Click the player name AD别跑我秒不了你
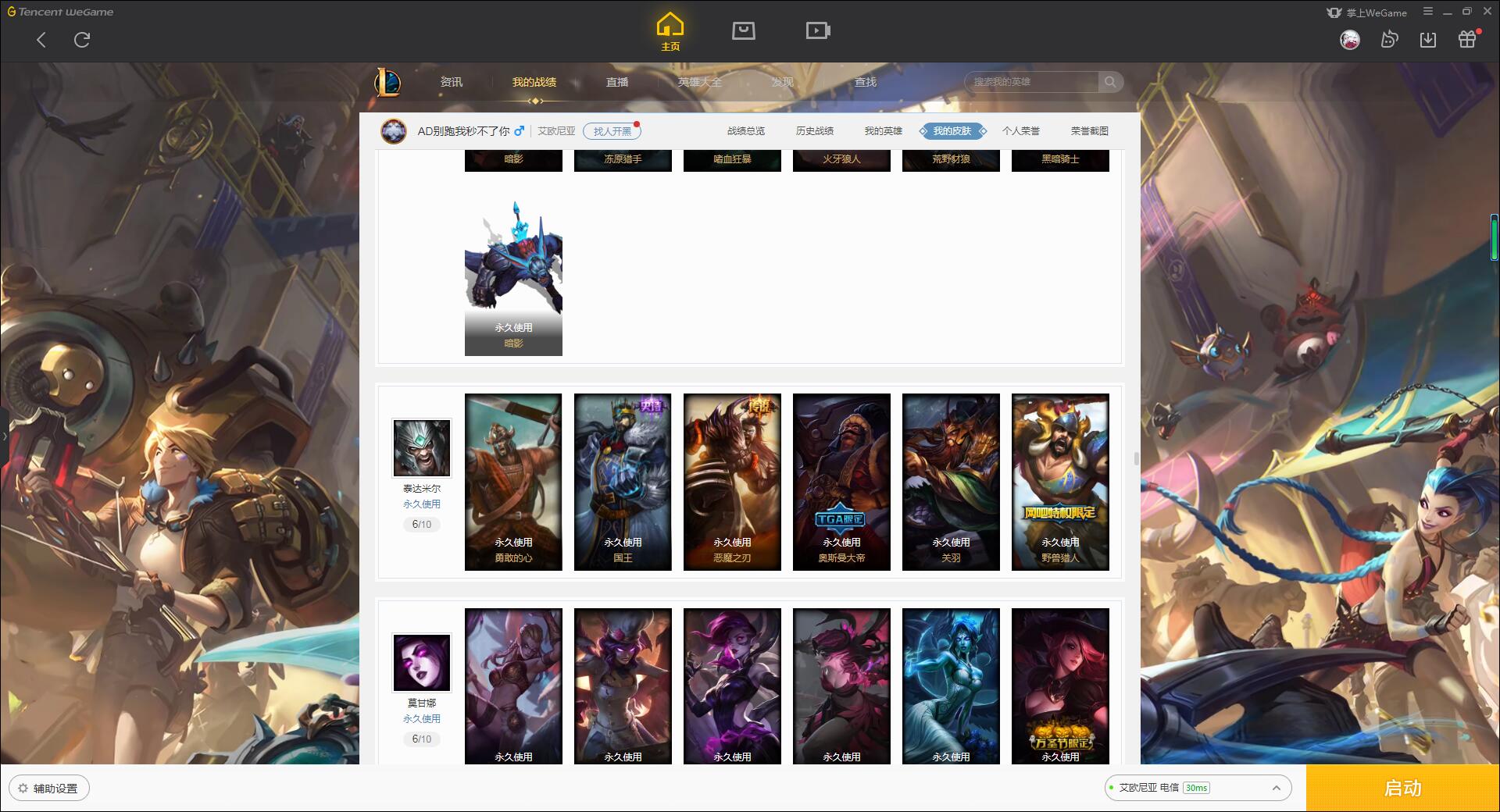The image size is (1500, 812). point(463,131)
